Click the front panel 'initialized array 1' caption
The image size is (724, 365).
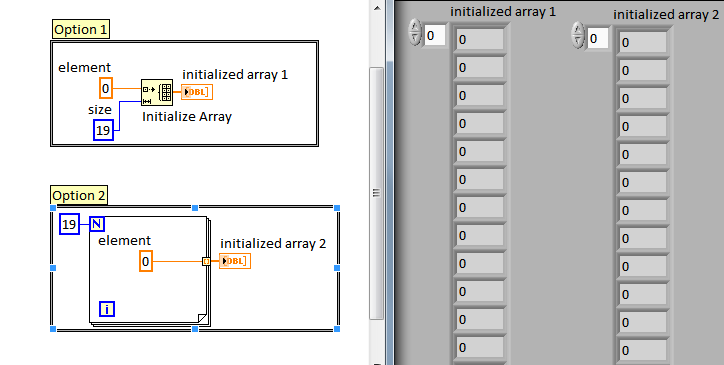(x=503, y=12)
